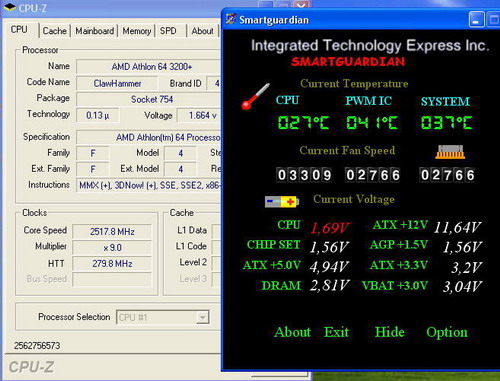This screenshot has width=500, height=381.
Task: Click the red SMARTGUARDIAN logo text
Action: pyautogui.click(x=348, y=62)
